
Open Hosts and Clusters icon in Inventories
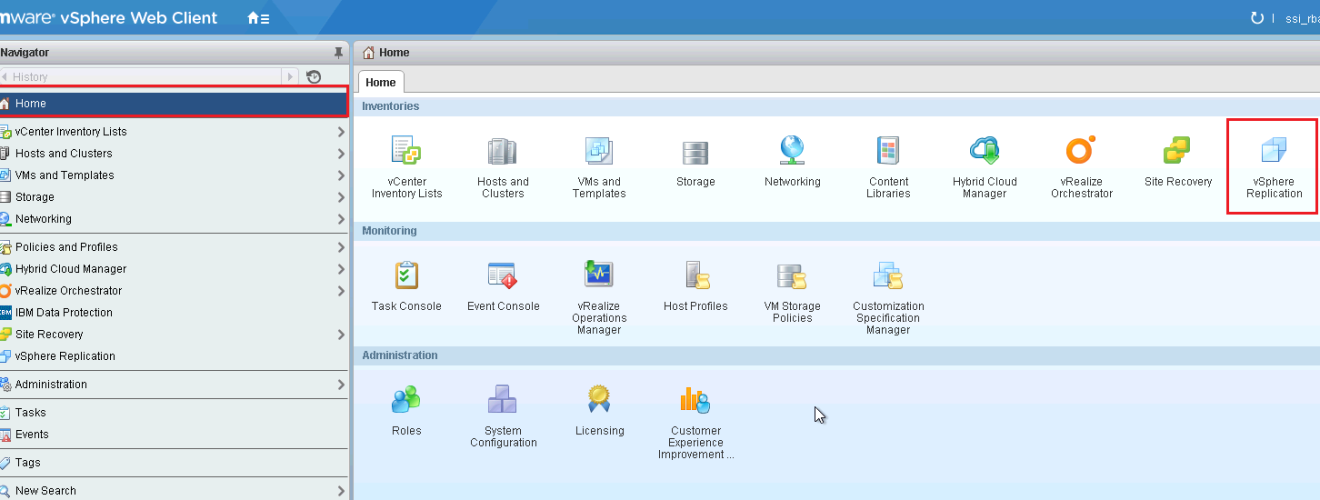point(502,151)
